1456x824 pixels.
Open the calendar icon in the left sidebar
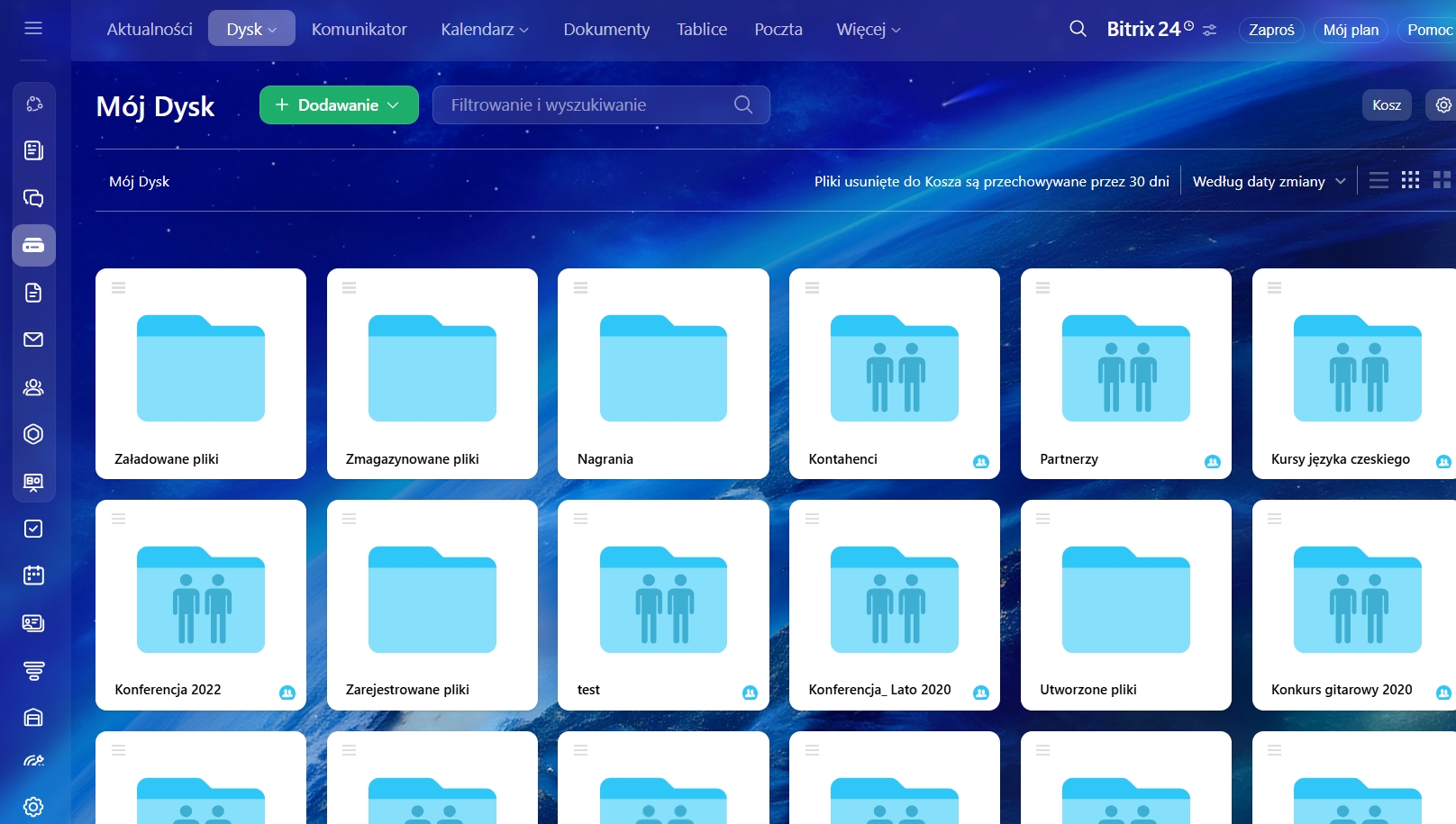click(x=33, y=575)
